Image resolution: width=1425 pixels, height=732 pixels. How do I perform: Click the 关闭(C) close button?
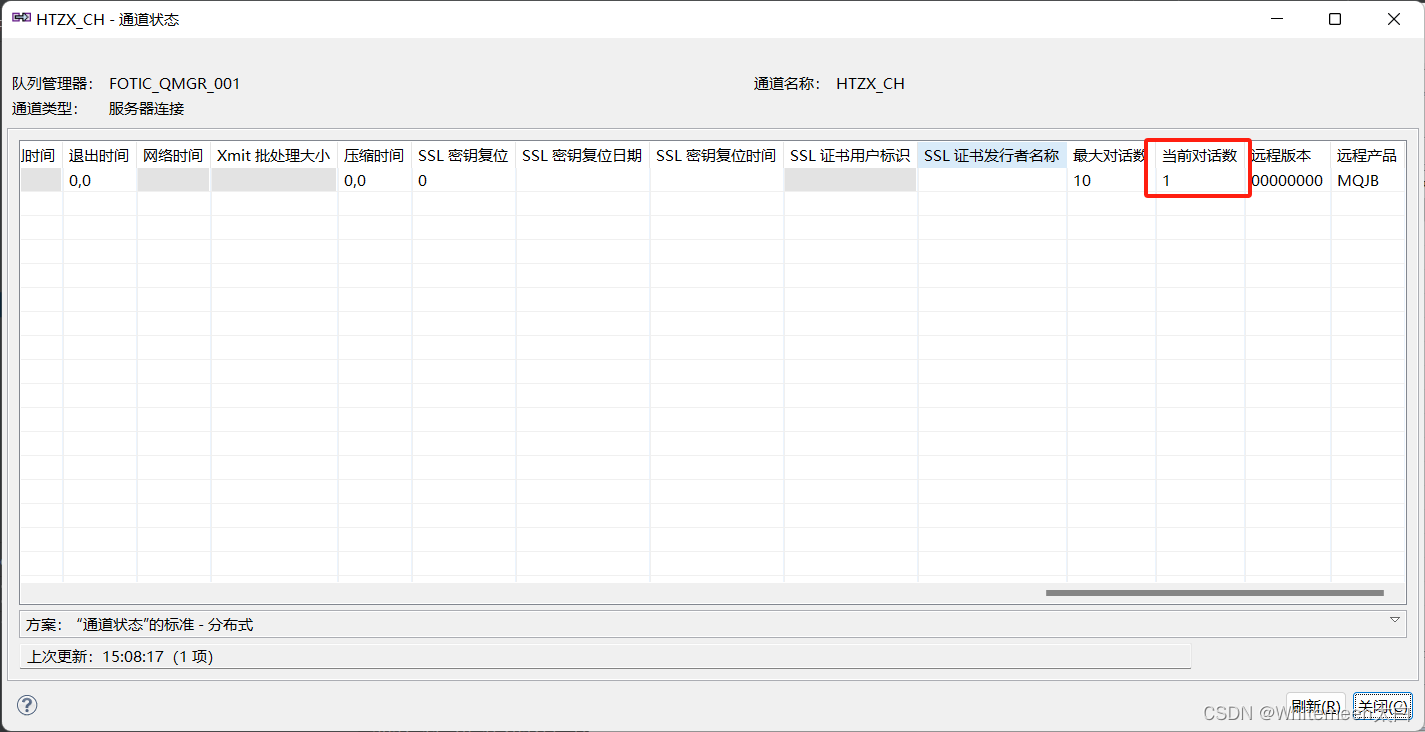coord(1383,706)
